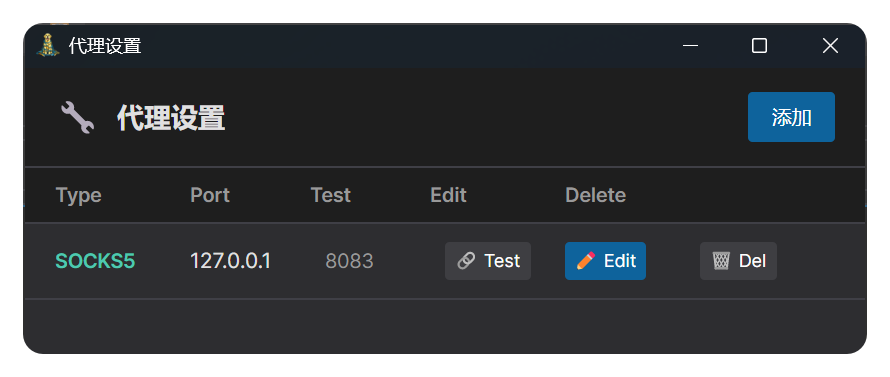Screen dimensions: 890x377
Task: Click the trash bin icon on Del button
Action: (x=721, y=261)
